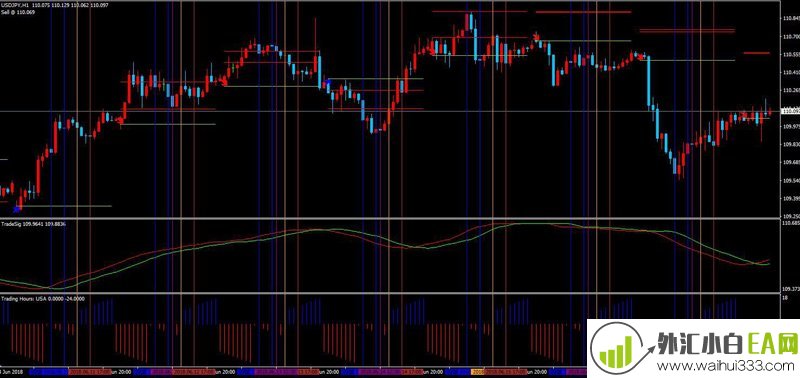The height and width of the screenshot is (378, 800).
Task: Grab the divider between main chart and TradeSig
Action: point(390,219)
